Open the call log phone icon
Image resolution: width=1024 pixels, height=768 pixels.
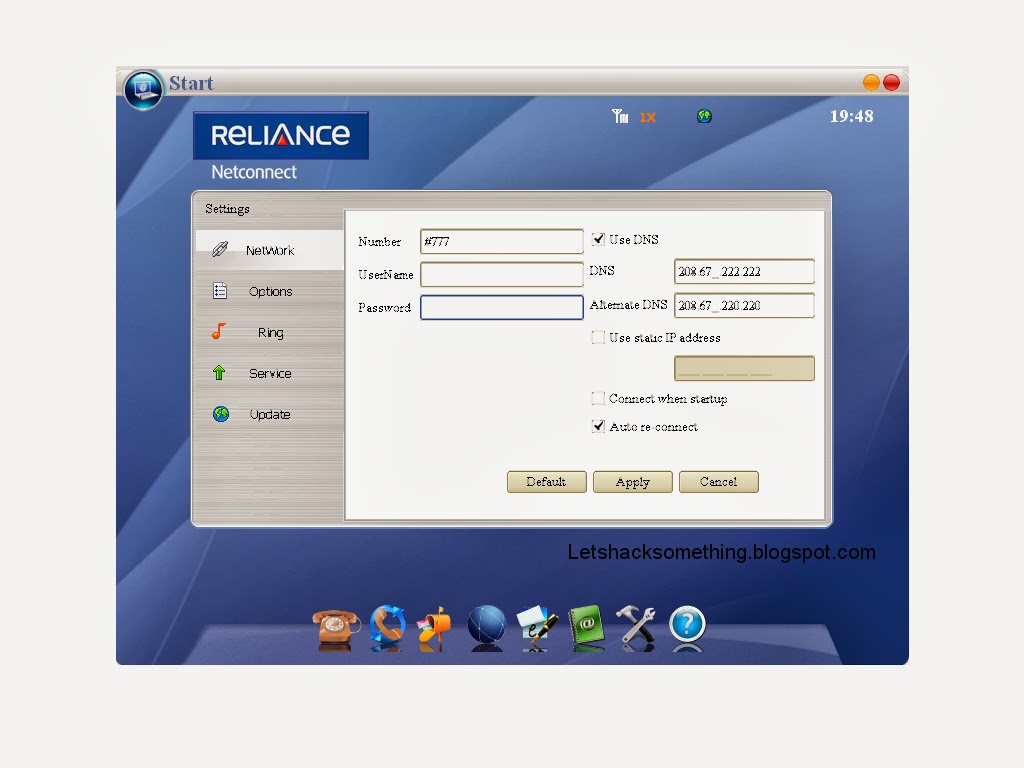pyautogui.click(x=388, y=627)
